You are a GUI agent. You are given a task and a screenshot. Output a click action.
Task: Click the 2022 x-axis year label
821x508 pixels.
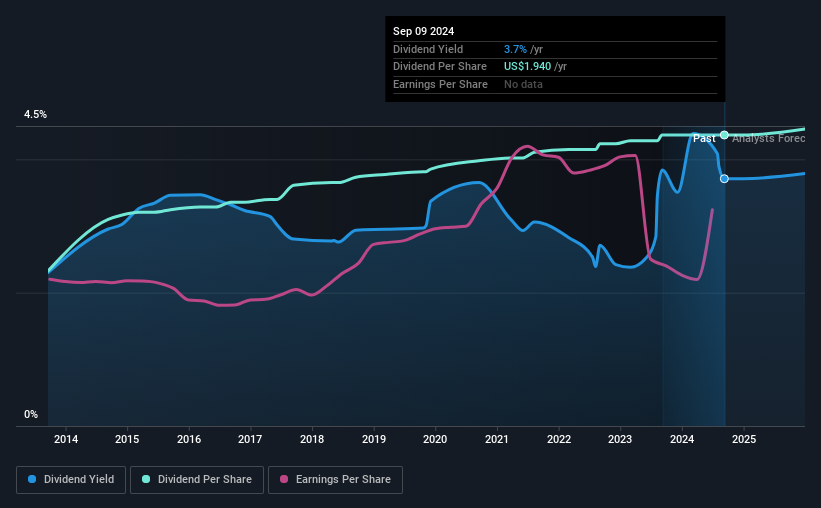tap(559, 439)
